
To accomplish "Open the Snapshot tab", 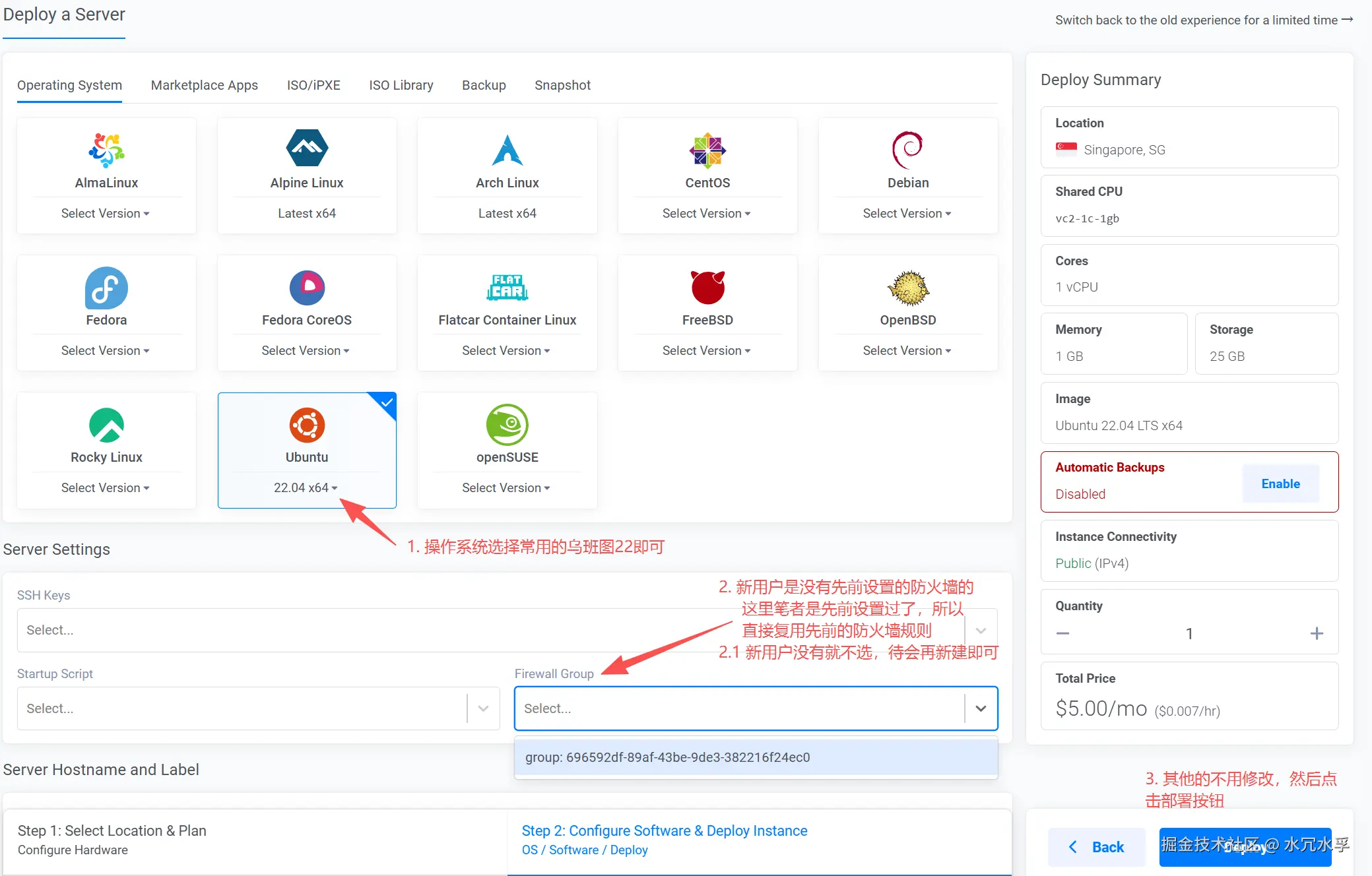I will pos(562,85).
